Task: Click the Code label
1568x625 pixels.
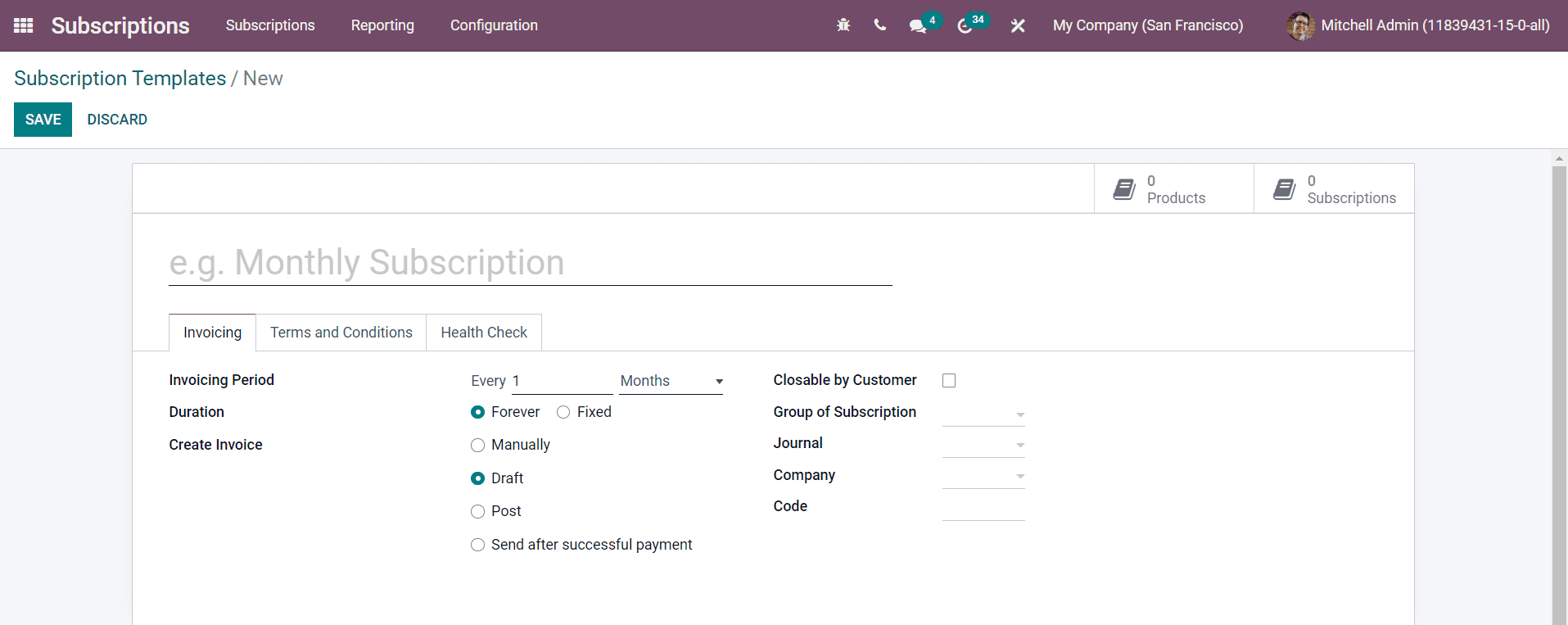Action: (790, 506)
